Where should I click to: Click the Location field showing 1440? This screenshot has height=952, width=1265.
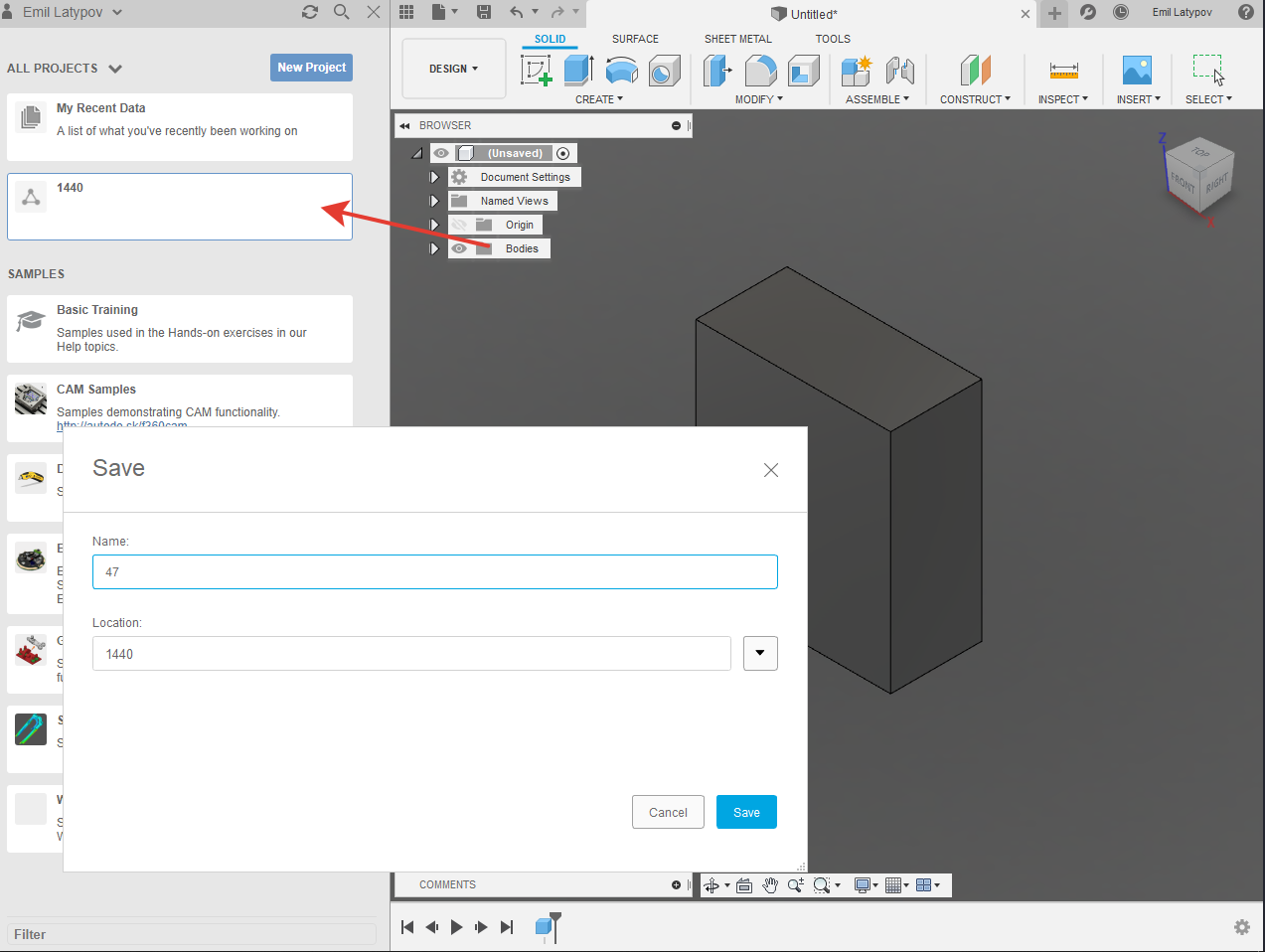[x=411, y=653]
